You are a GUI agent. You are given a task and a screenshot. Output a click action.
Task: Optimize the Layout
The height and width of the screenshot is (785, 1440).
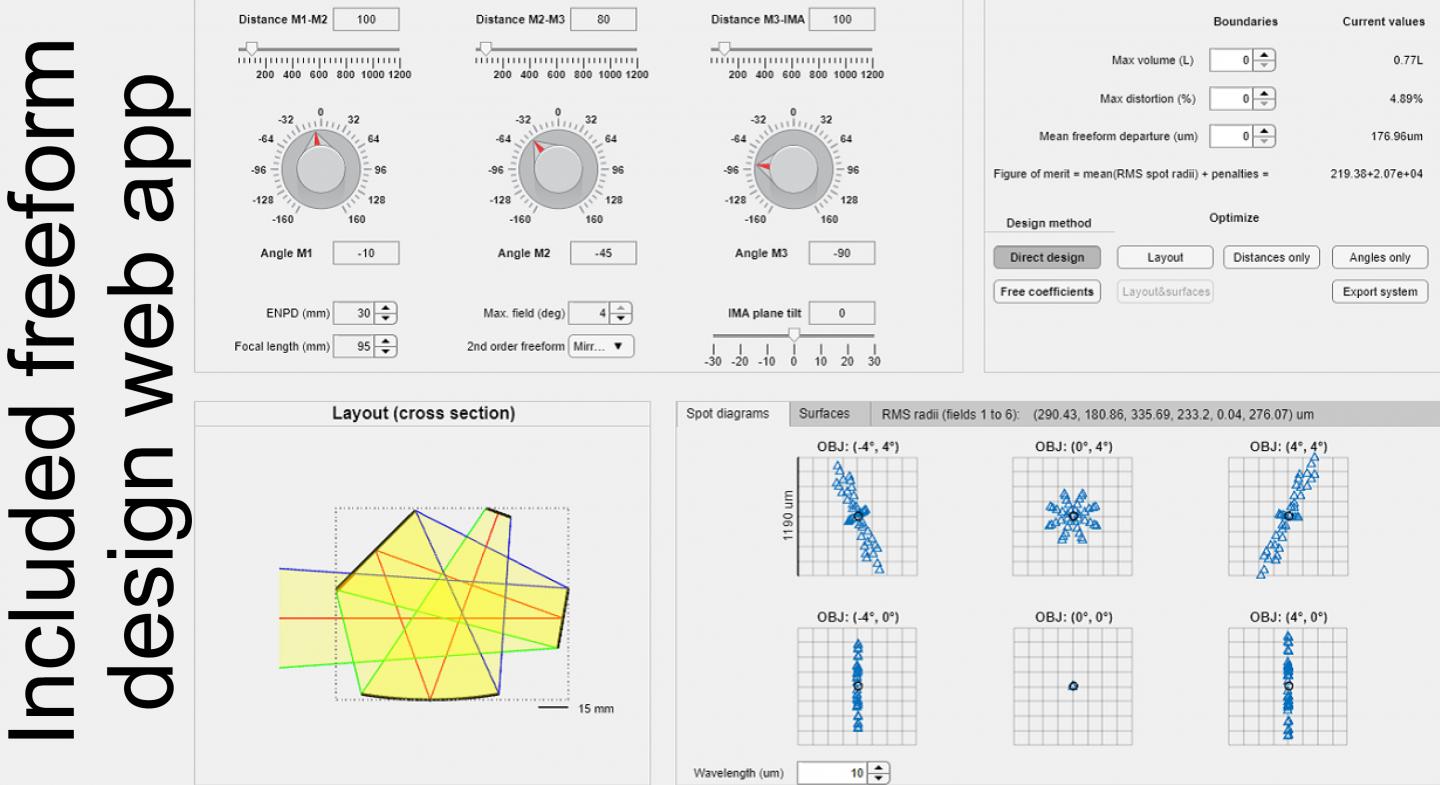pyautogui.click(x=1164, y=257)
